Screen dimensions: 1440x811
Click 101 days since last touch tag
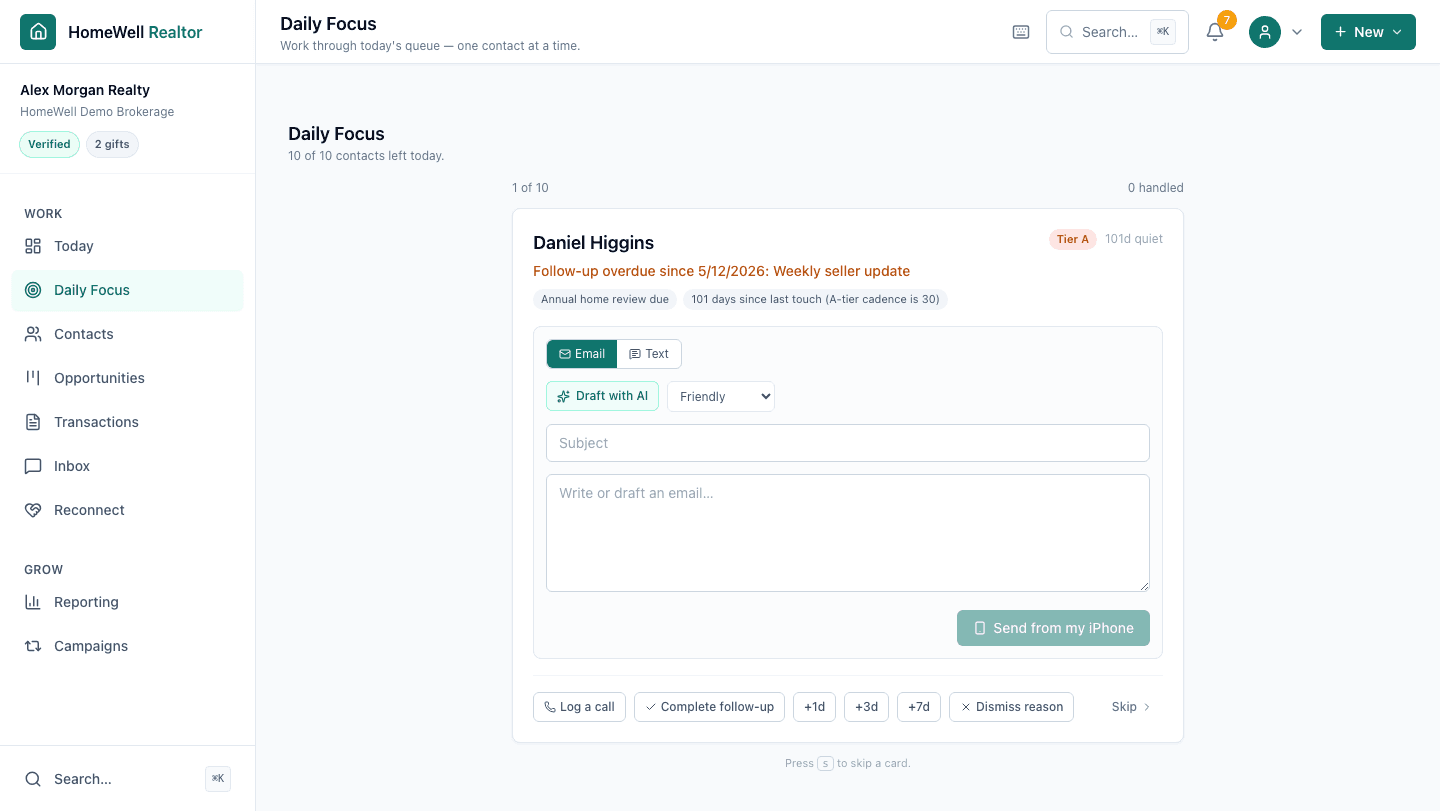pyautogui.click(x=815, y=299)
